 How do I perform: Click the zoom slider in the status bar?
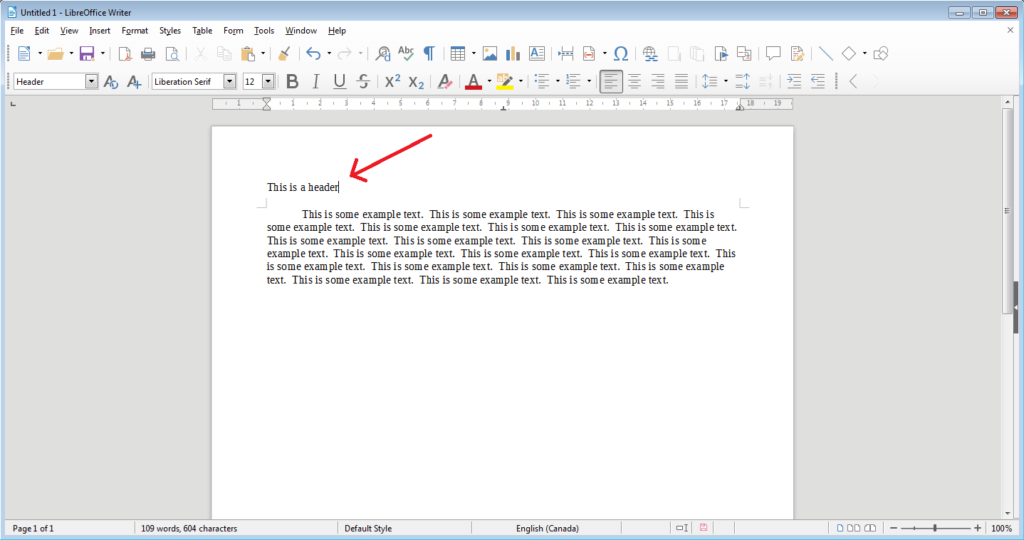(x=935, y=528)
